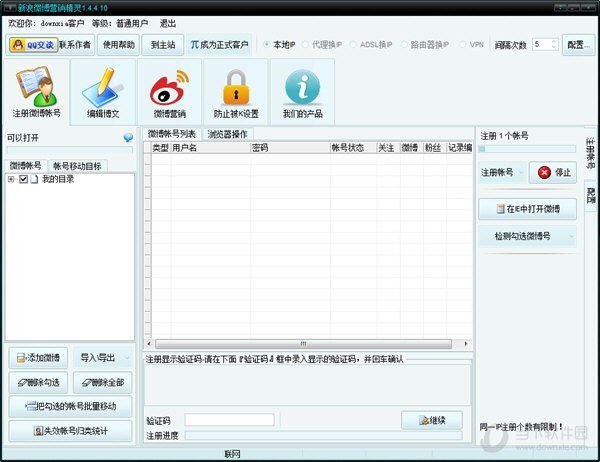Click the 删除勾选 eraser button
Image resolution: width=600 pixels, height=462 pixels.
pos(38,382)
